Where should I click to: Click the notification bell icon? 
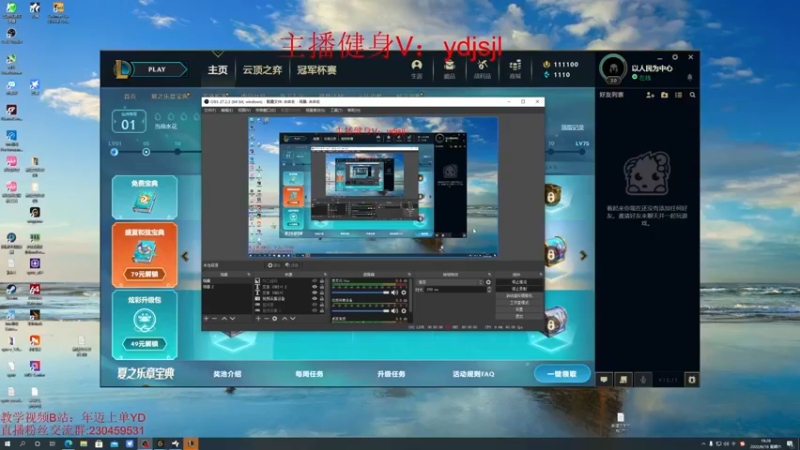click(x=690, y=78)
